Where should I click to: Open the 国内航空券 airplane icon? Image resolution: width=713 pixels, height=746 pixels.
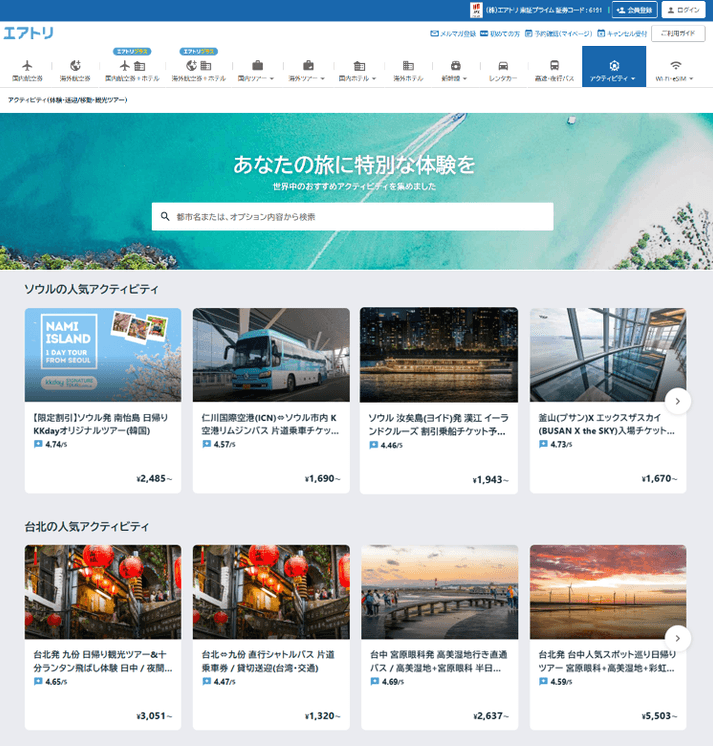click(27, 65)
